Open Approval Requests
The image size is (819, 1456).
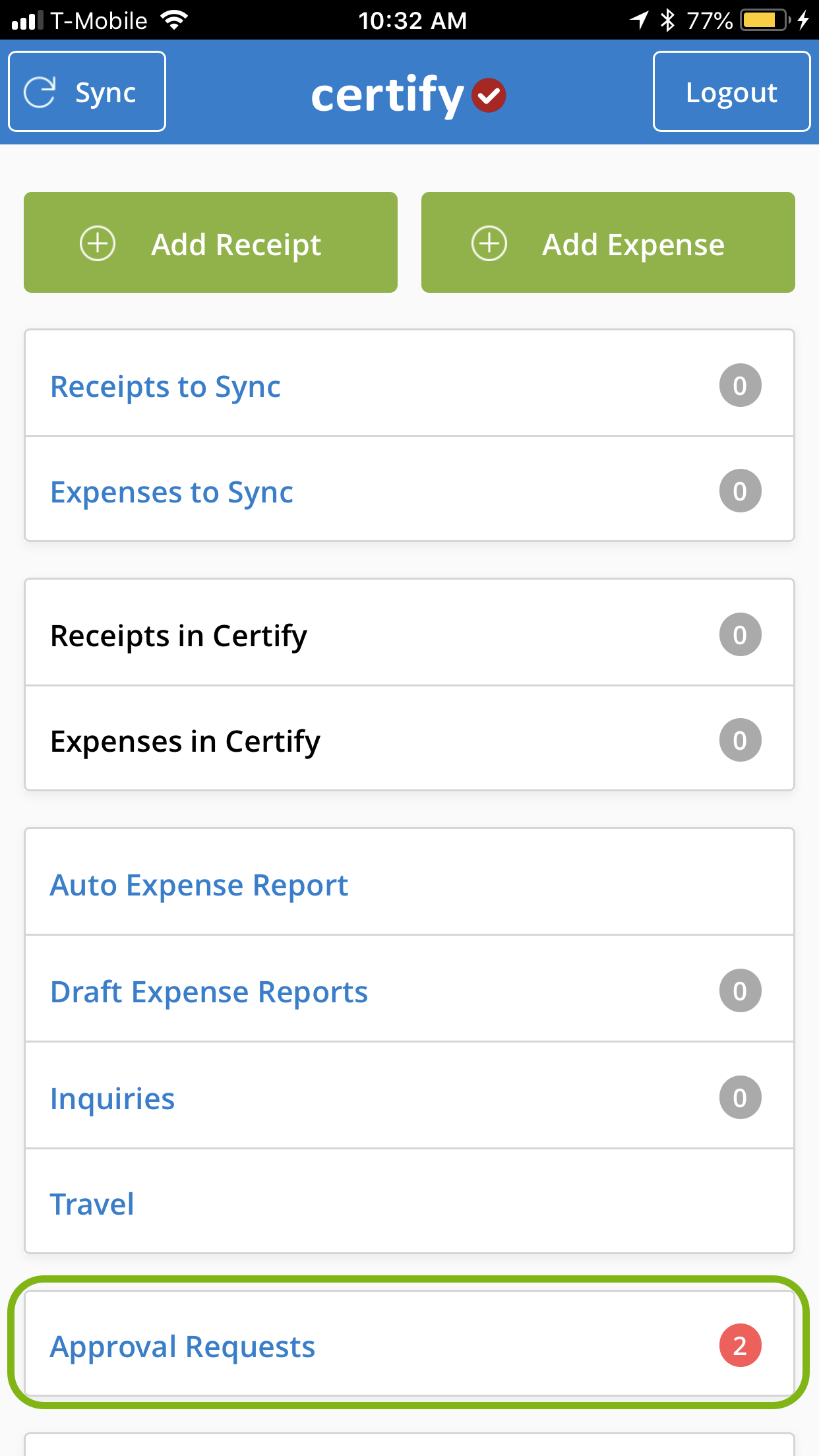(409, 1344)
